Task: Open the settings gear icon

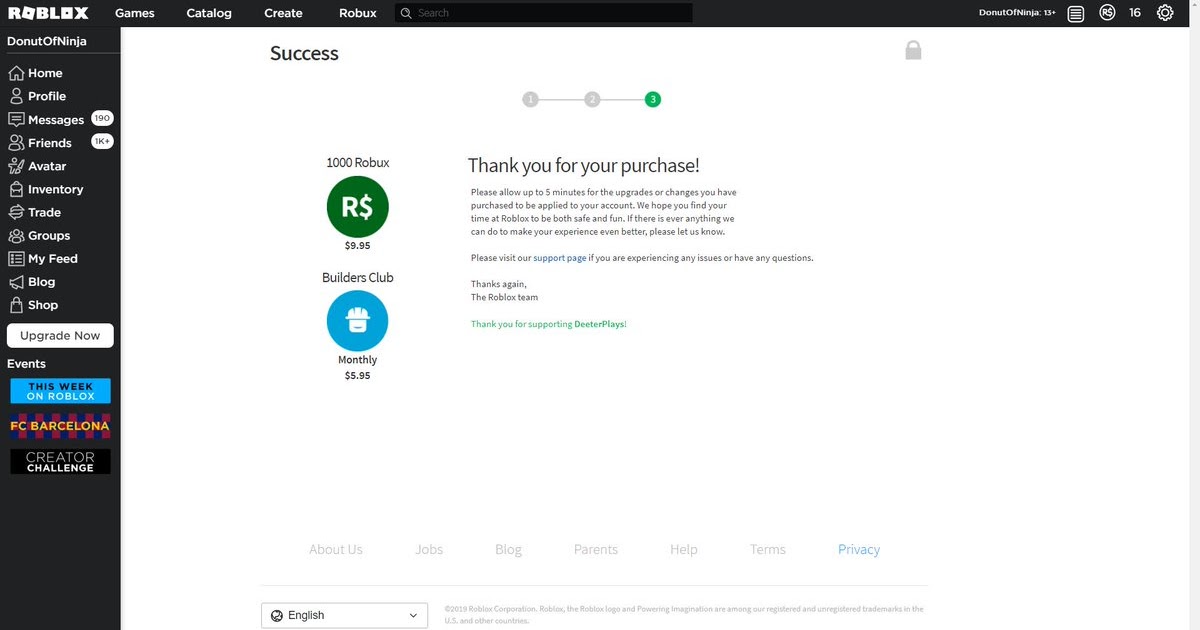Action: coord(1165,13)
